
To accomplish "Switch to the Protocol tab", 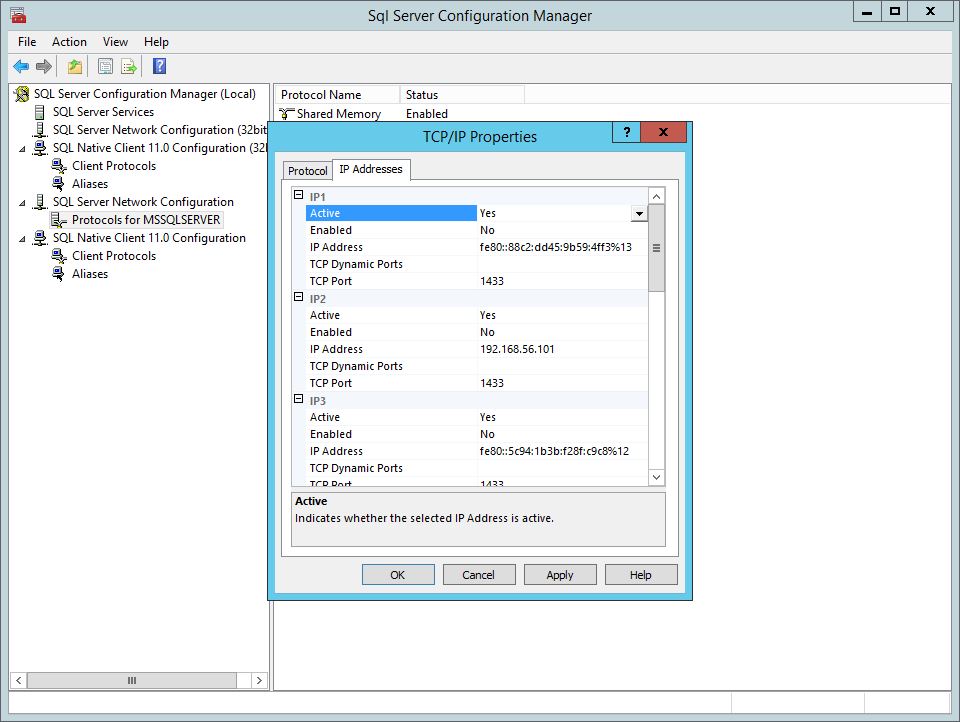I will (x=307, y=171).
